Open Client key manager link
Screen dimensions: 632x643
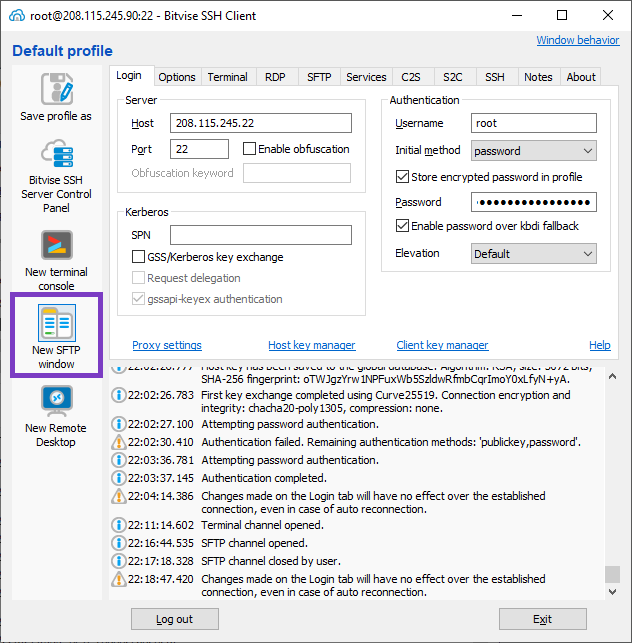point(443,345)
